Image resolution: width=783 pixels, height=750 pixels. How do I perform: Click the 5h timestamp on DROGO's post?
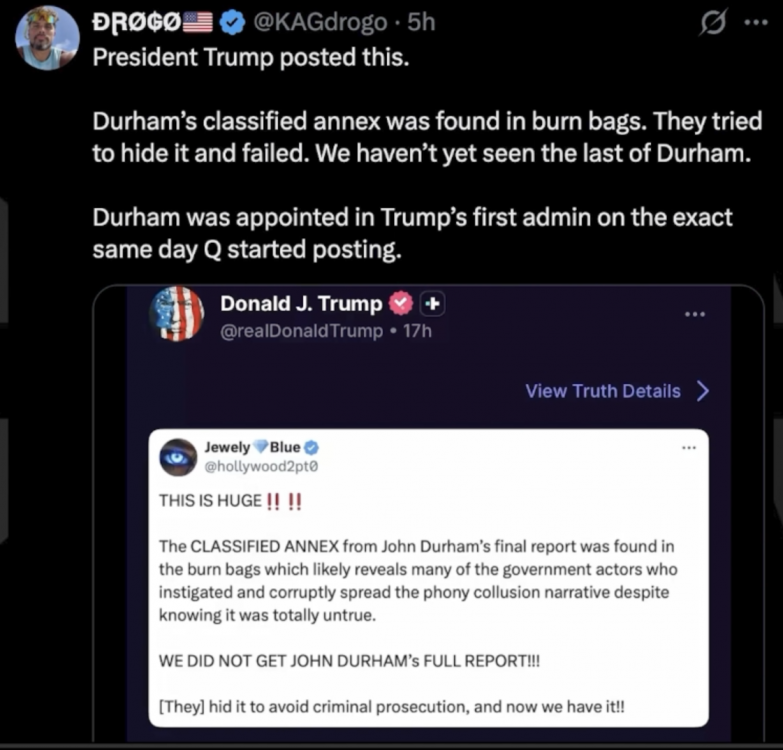pyautogui.click(x=422, y=21)
